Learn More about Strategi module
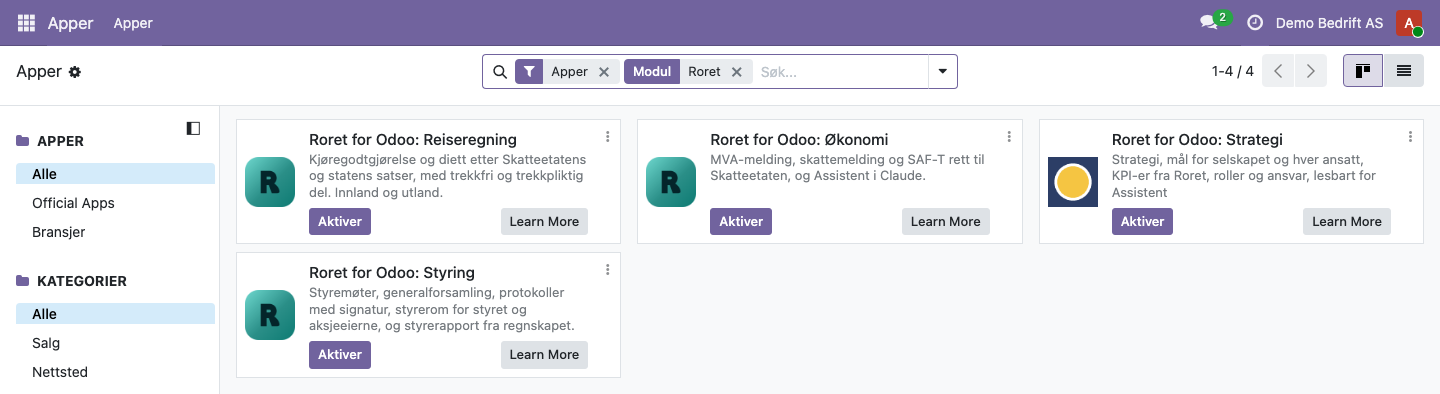The image size is (1440, 394). (x=1346, y=222)
